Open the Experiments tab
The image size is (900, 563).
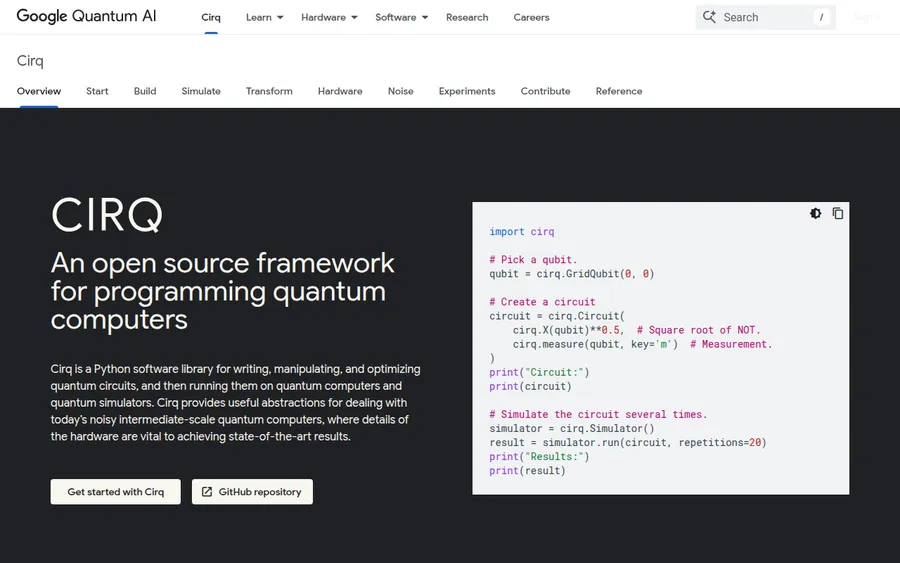click(x=467, y=91)
